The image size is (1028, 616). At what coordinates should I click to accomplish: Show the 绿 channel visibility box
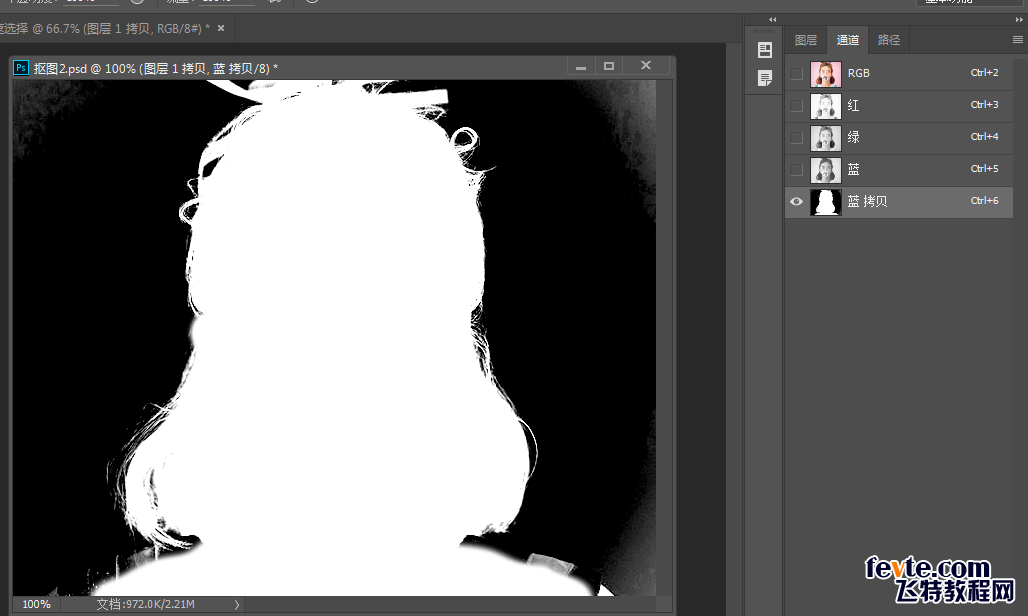797,138
